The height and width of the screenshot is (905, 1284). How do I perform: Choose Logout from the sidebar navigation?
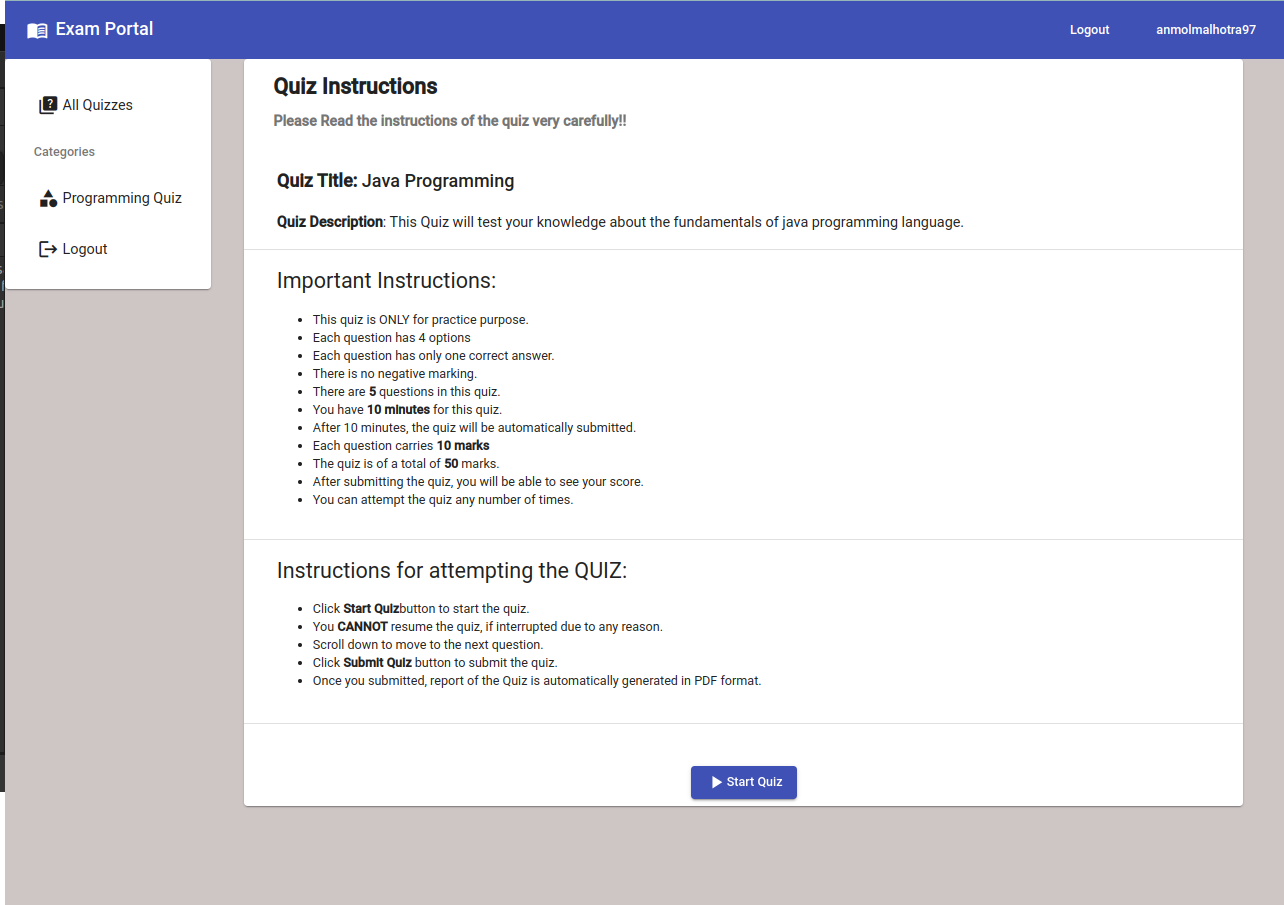(85, 248)
